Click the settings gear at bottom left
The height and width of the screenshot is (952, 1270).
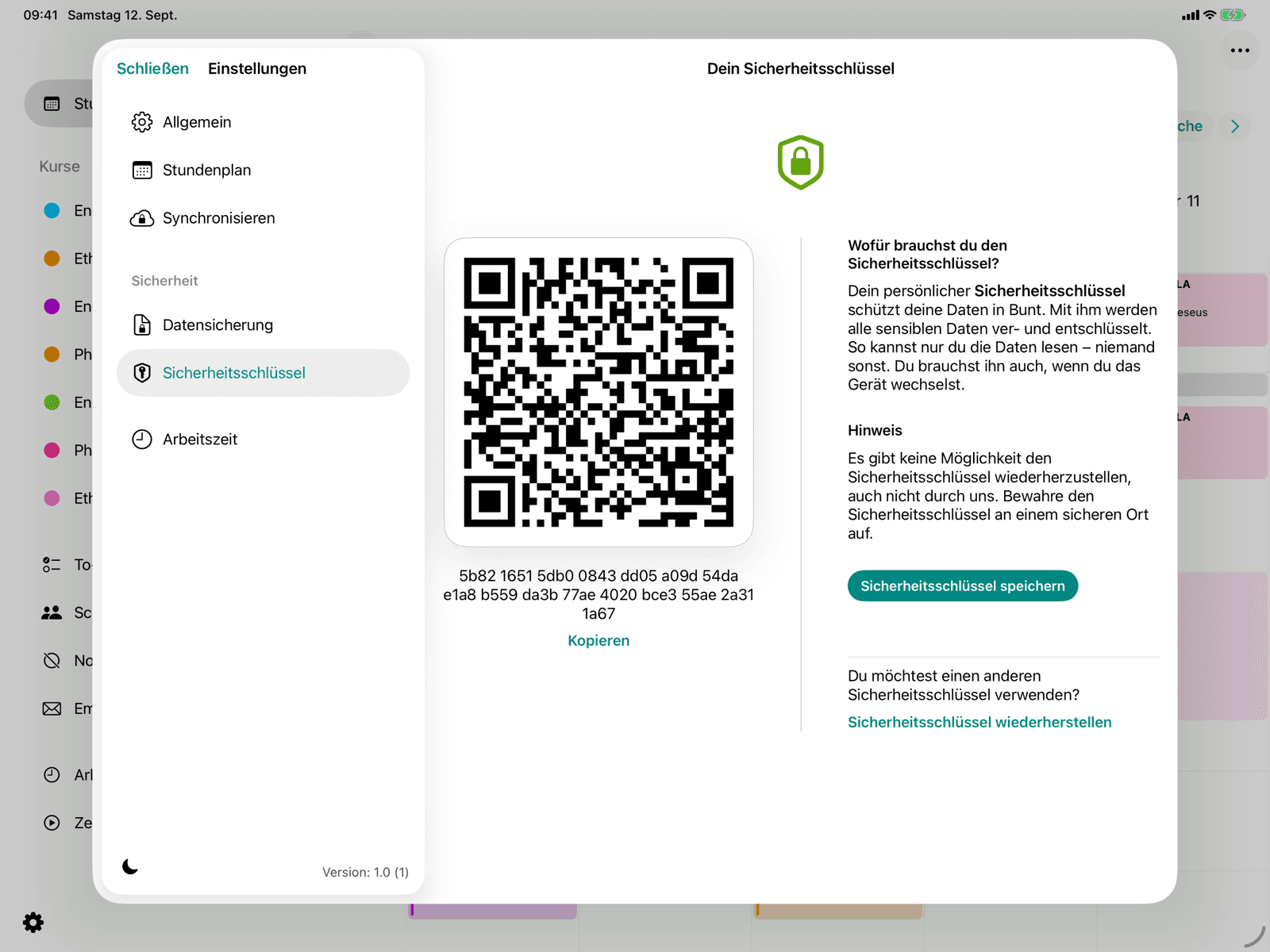33,923
